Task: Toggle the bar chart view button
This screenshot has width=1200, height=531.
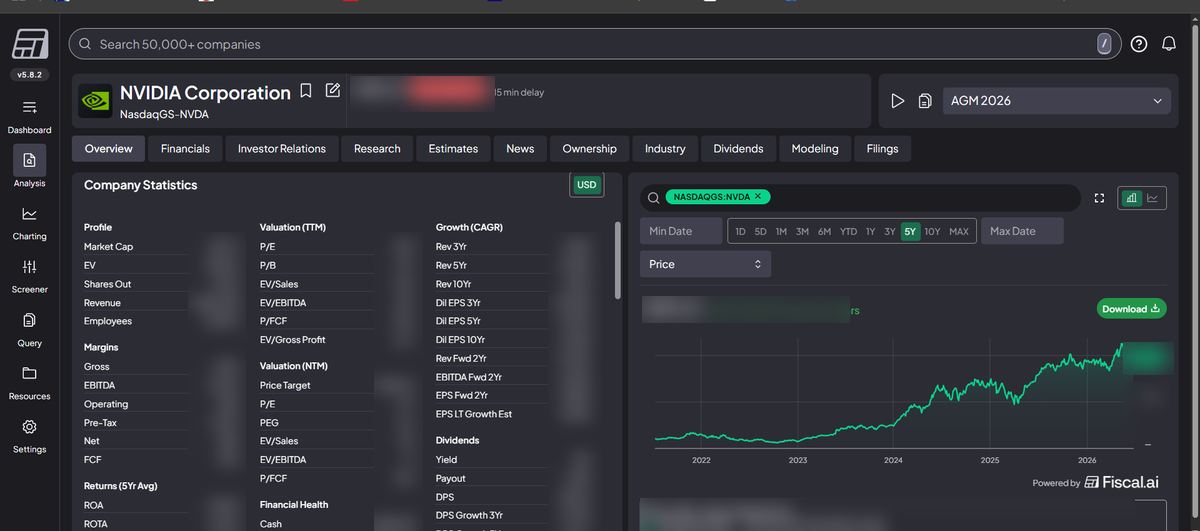Action: [1133, 198]
